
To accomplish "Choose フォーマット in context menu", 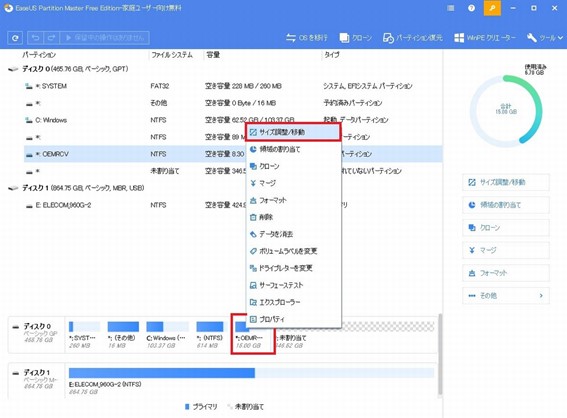I will (293, 200).
